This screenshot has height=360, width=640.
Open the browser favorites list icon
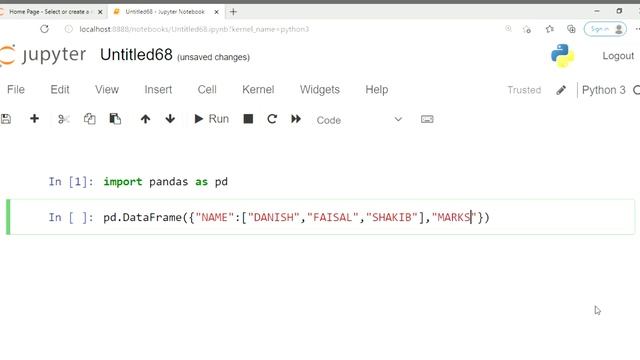point(550,29)
